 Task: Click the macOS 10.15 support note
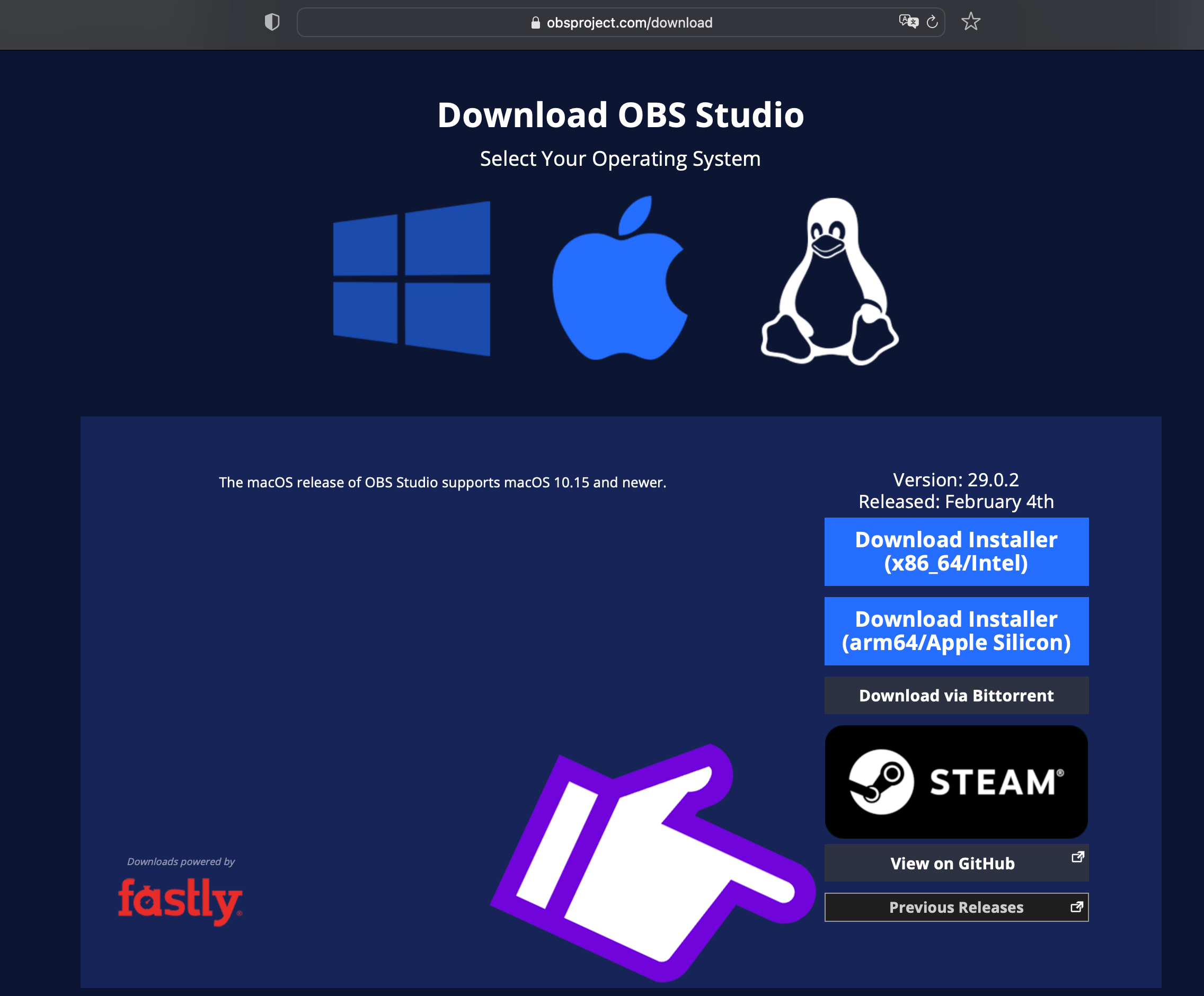click(x=442, y=483)
